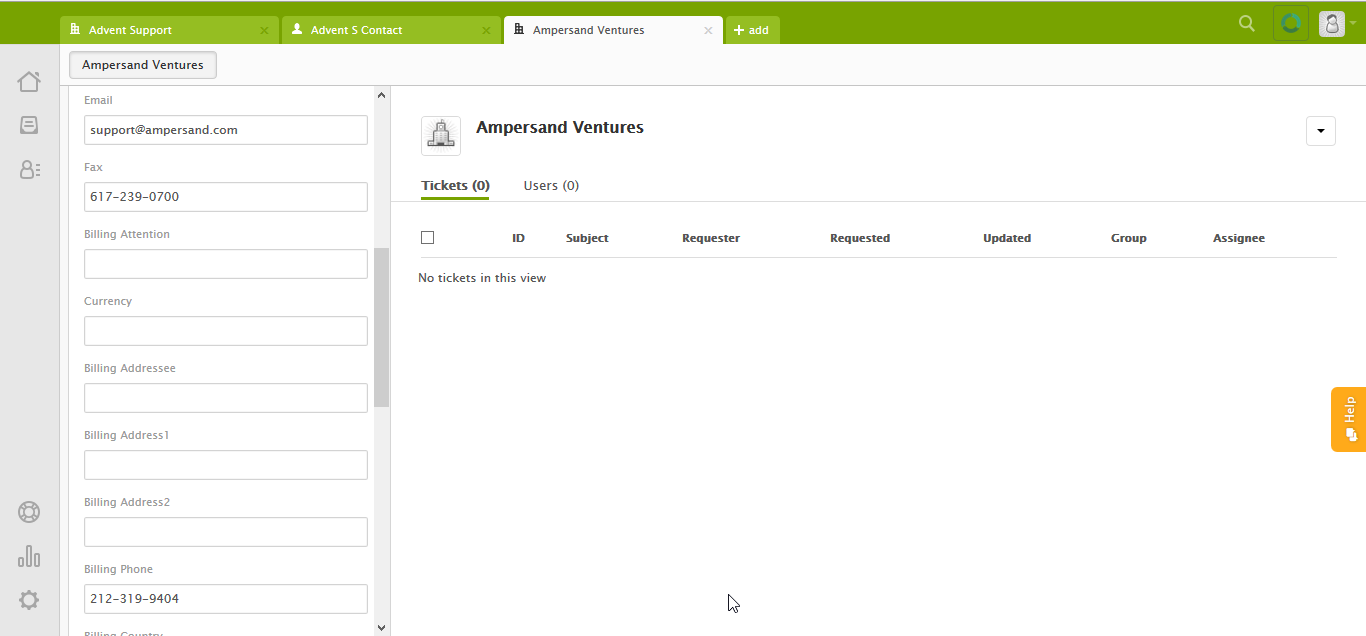
Task: Close the Advent Support tab
Action: tap(264, 31)
